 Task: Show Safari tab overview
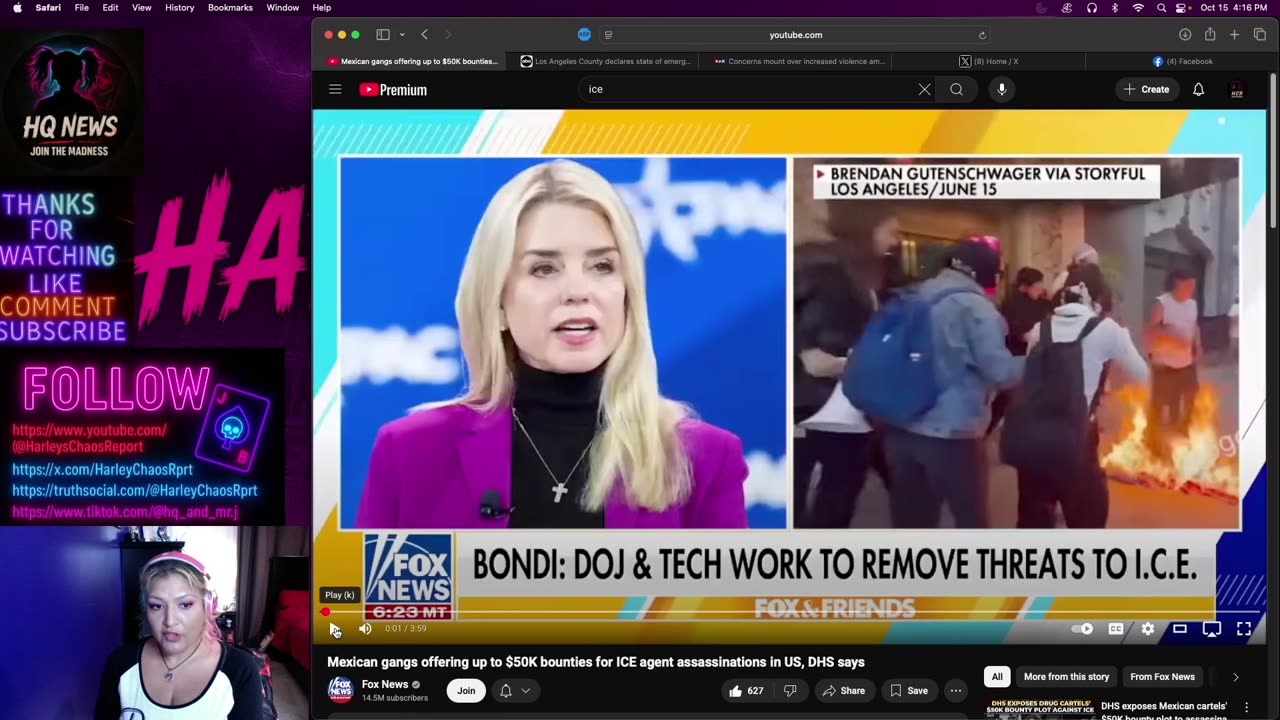pyautogui.click(x=1259, y=34)
